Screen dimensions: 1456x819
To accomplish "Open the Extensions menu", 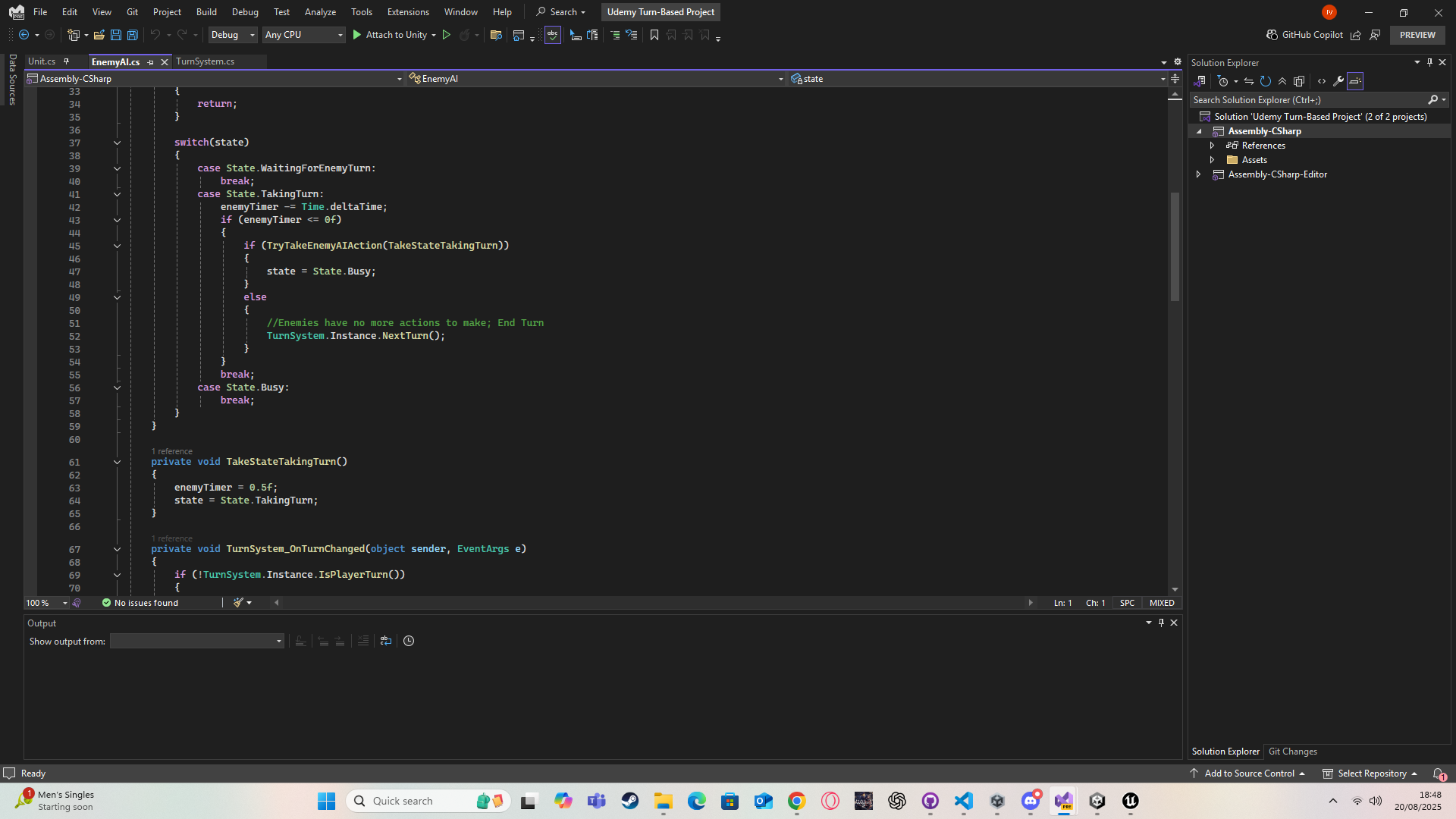I will click(408, 12).
